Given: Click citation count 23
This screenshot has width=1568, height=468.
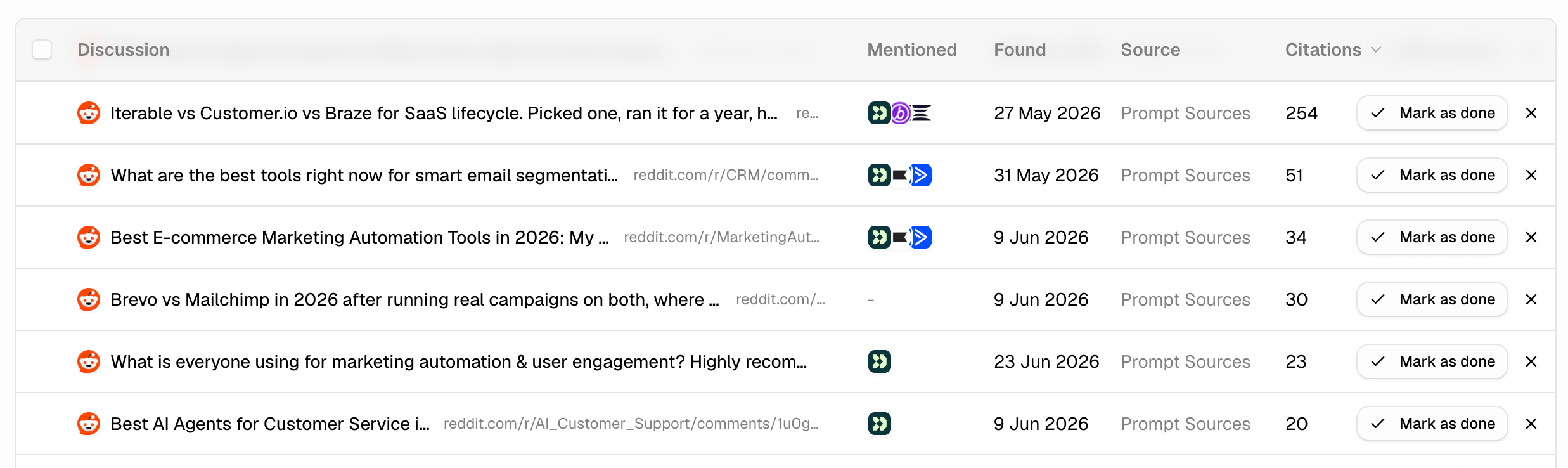Looking at the screenshot, I should (1296, 361).
